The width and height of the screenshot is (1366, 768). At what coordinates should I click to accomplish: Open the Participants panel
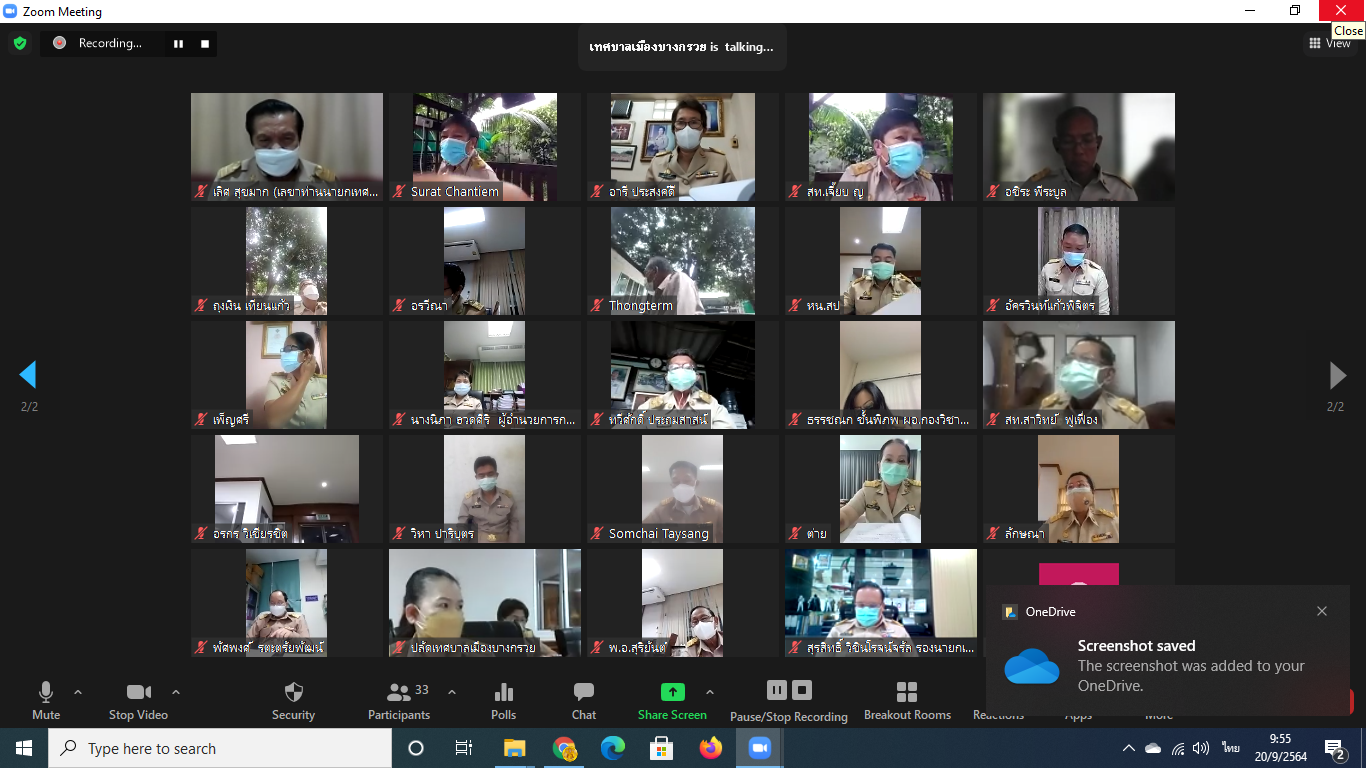[399, 701]
